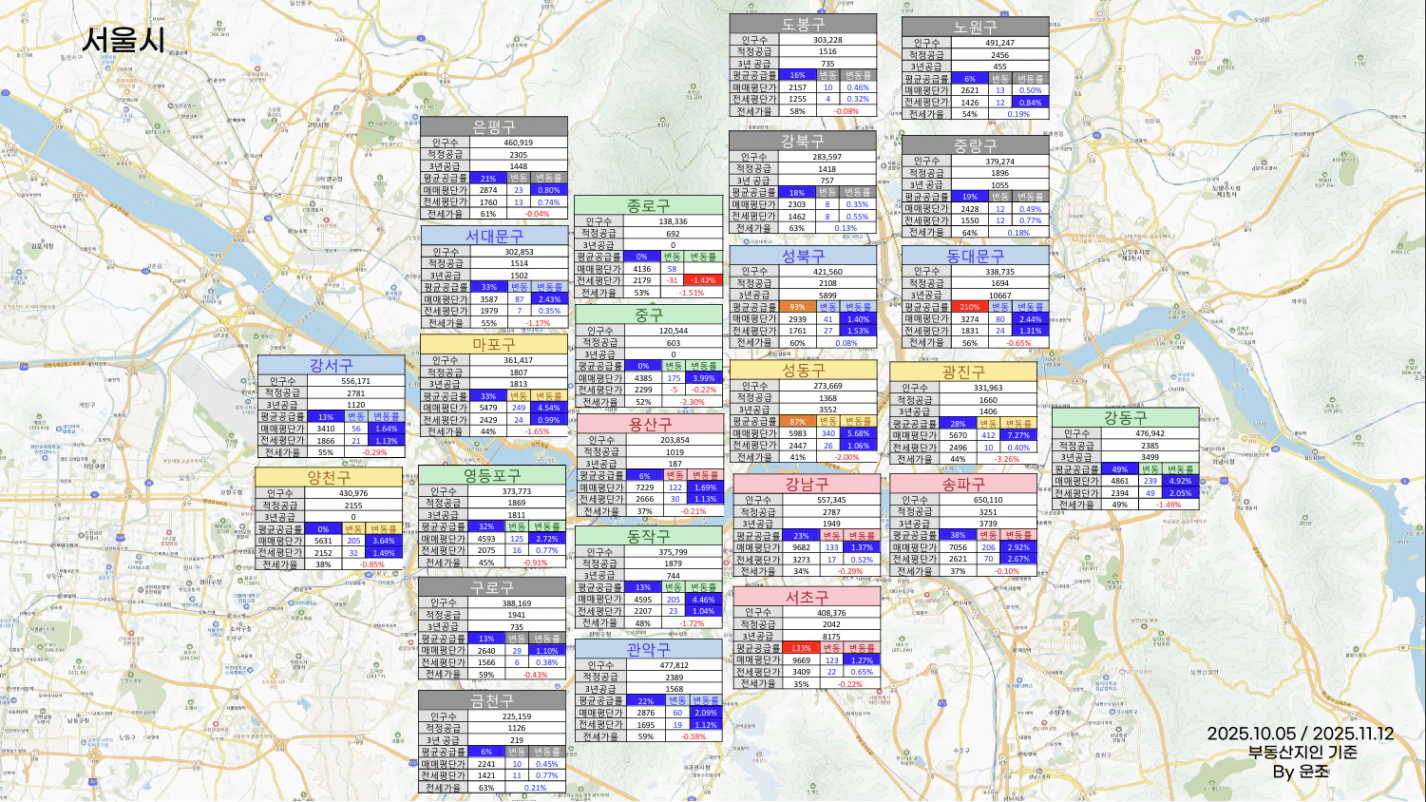1426x802 pixels.
Task: Select the 은평구 district header
Action: (493, 126)
